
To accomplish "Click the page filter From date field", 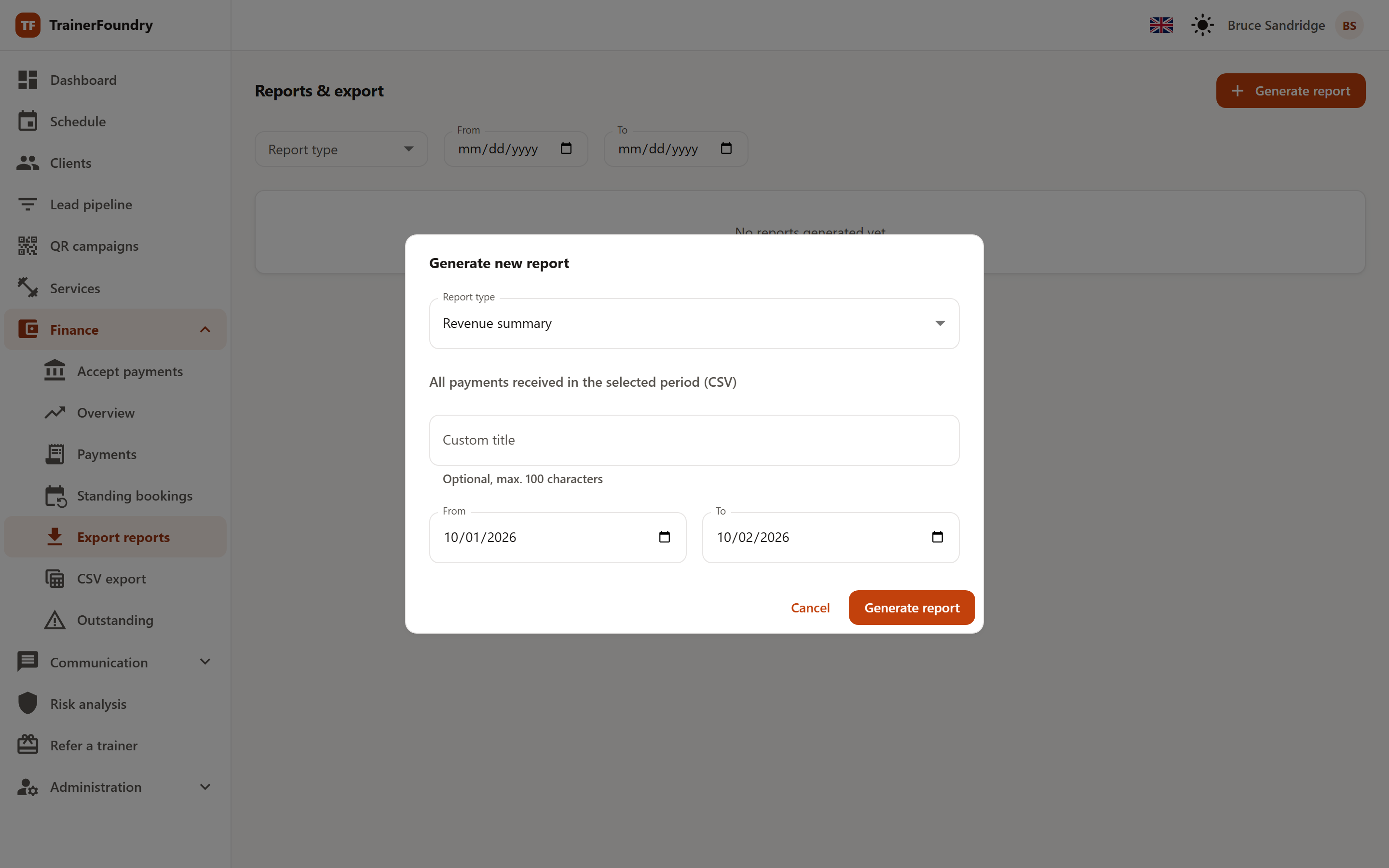I will coord(516,149).
